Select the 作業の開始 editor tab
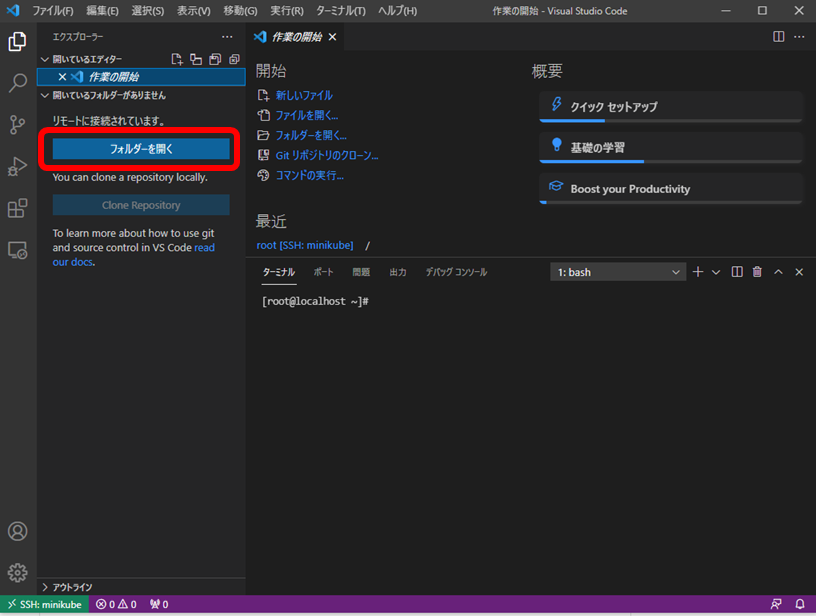The image size is (816, 616). pos(296,37)
